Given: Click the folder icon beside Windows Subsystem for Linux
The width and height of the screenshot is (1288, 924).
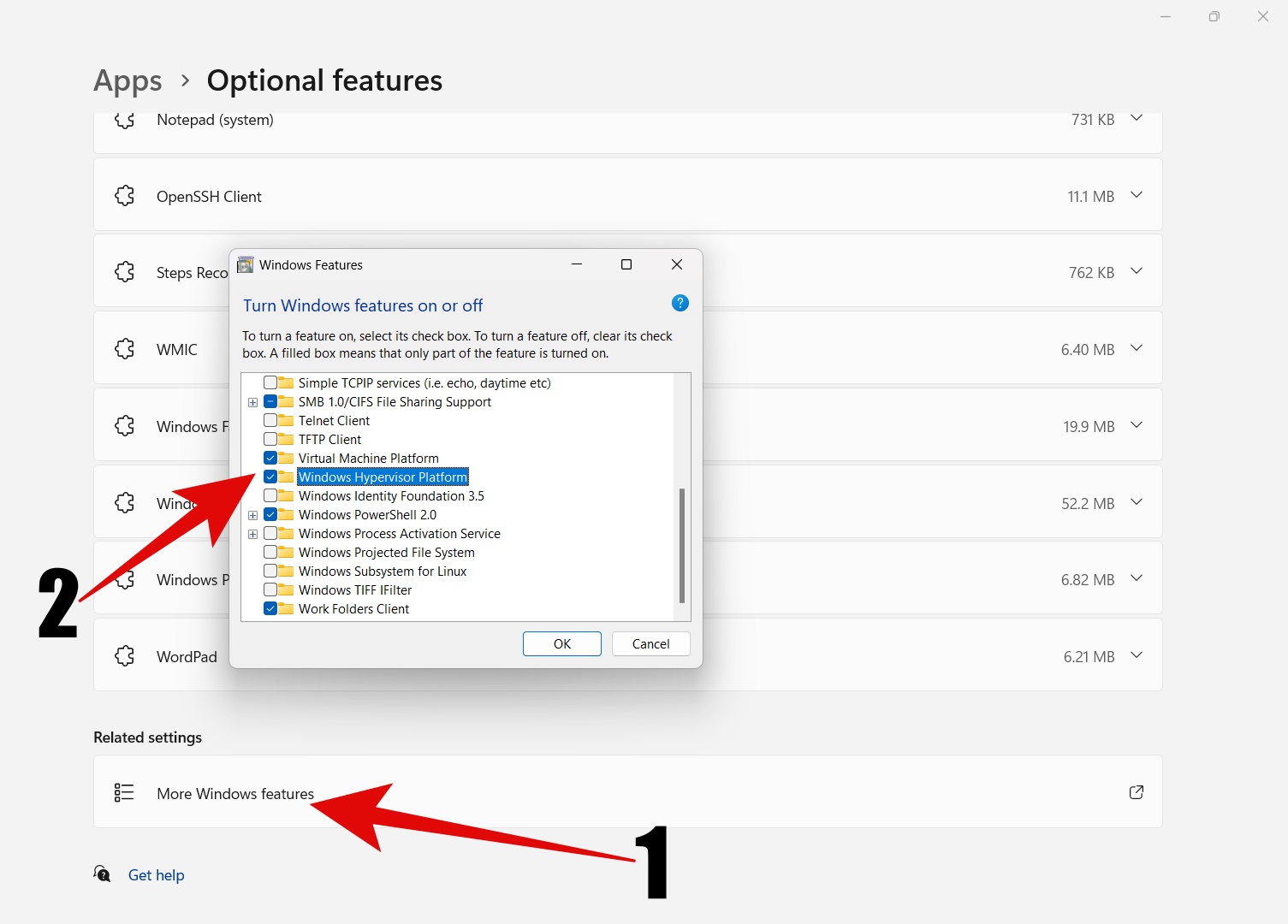Looking at the screenshot, I should tap(286, 571).
